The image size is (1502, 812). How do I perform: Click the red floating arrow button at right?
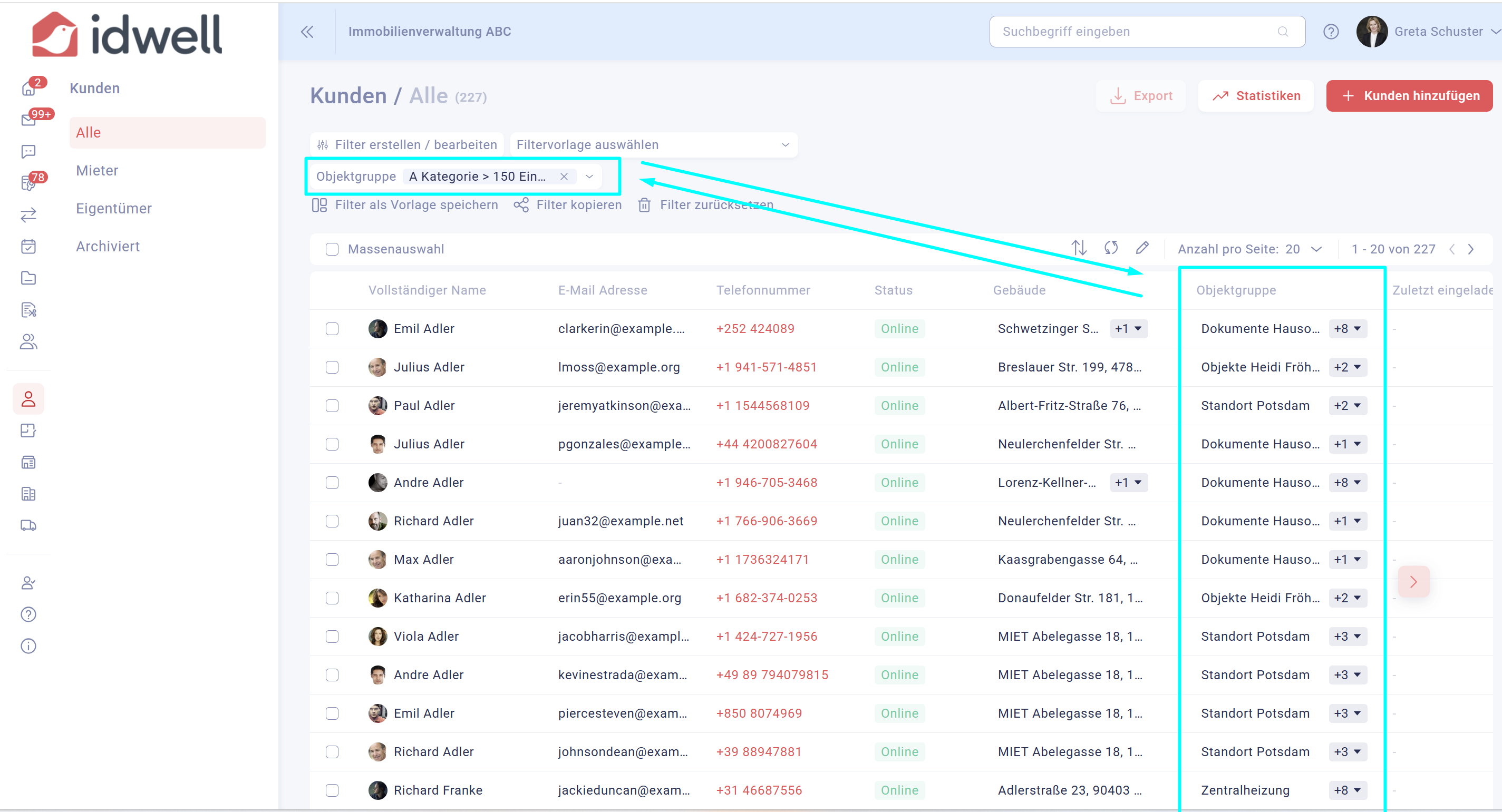point(1413,582)
